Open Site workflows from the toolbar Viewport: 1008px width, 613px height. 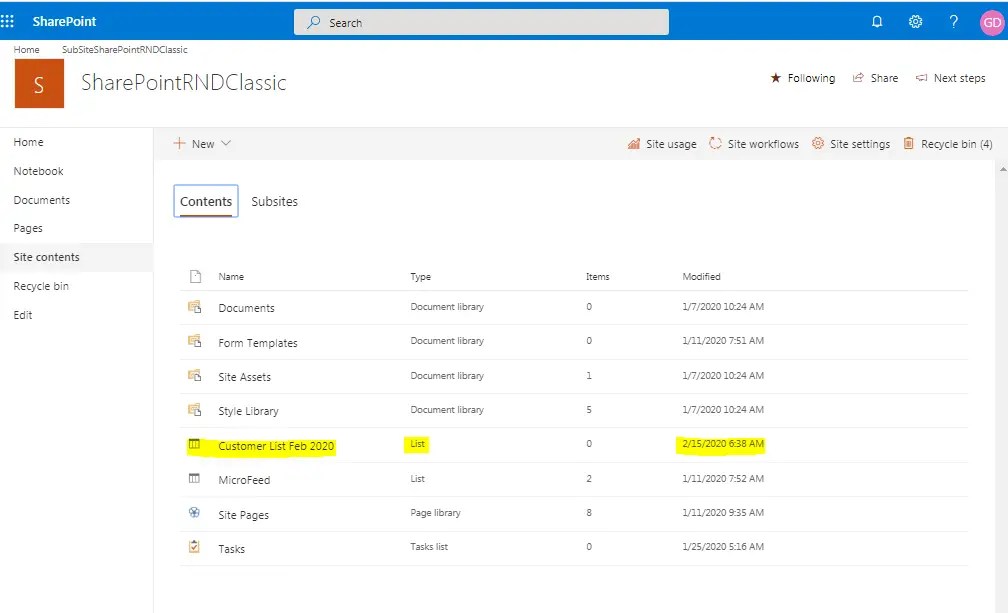tap(762, 143)
